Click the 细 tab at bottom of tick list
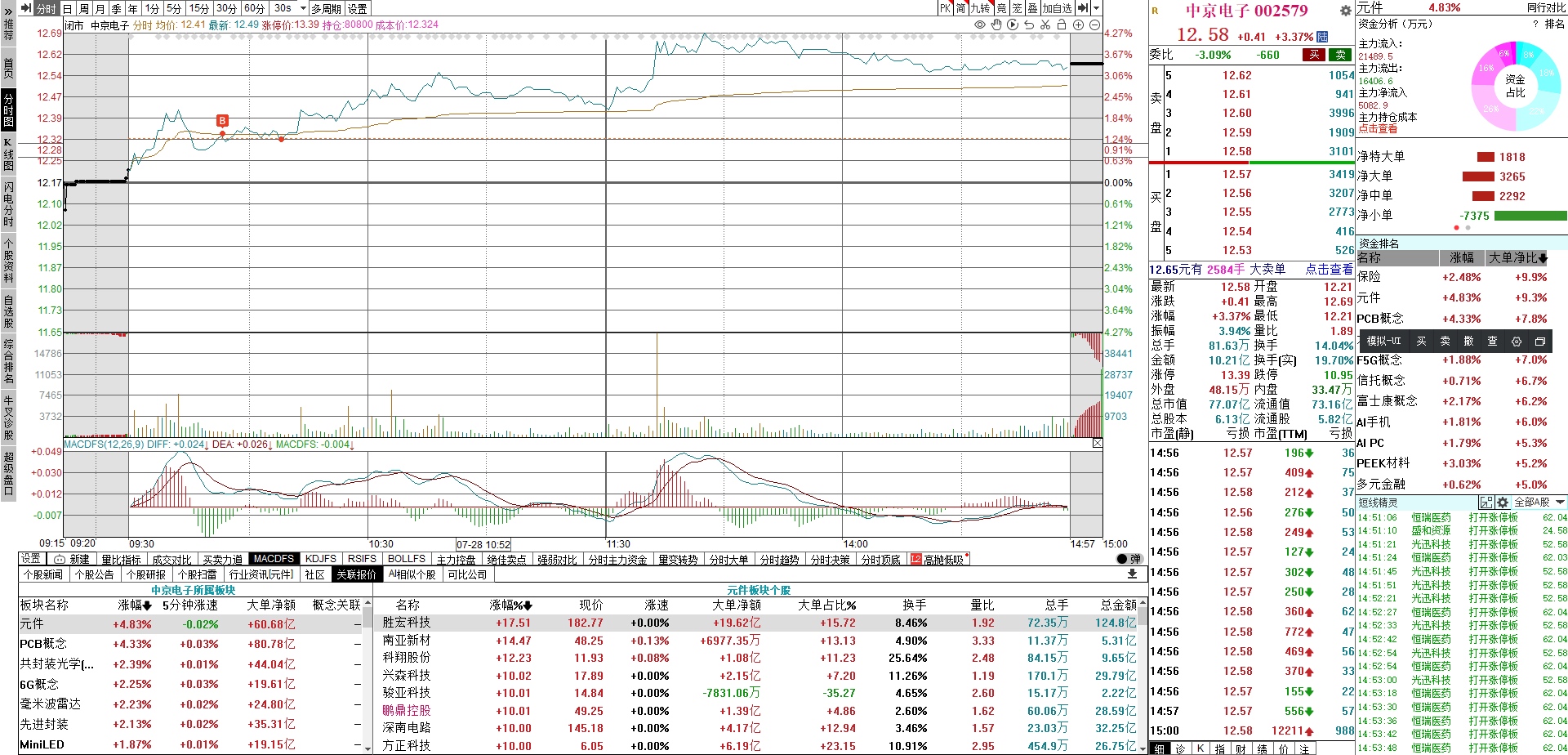Image resolution: width=1568 pixels, height=755 pixels. pyautogui.click(x=1160, y=748)
